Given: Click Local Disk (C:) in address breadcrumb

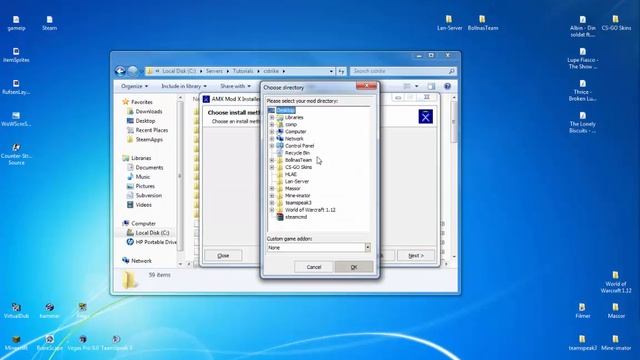Looking at the screenshot, I should (x=179, y=71).
